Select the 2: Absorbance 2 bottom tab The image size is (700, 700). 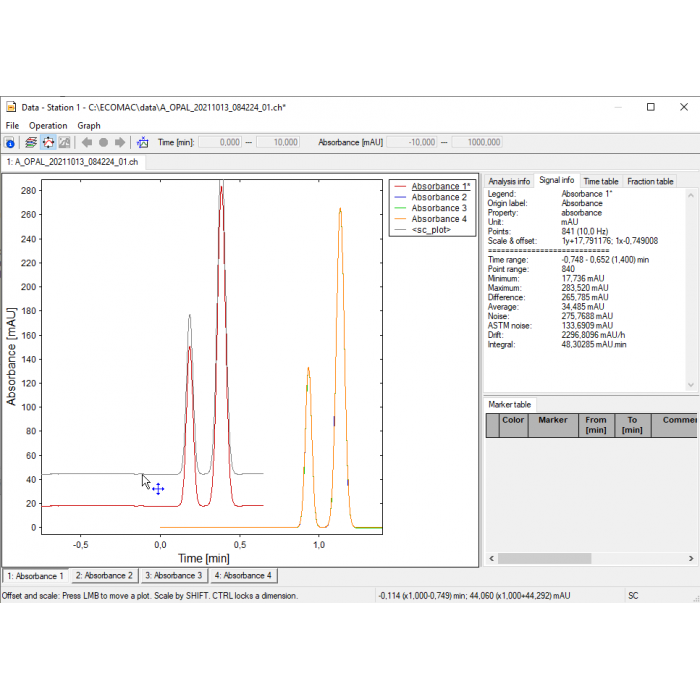[104, 576]
